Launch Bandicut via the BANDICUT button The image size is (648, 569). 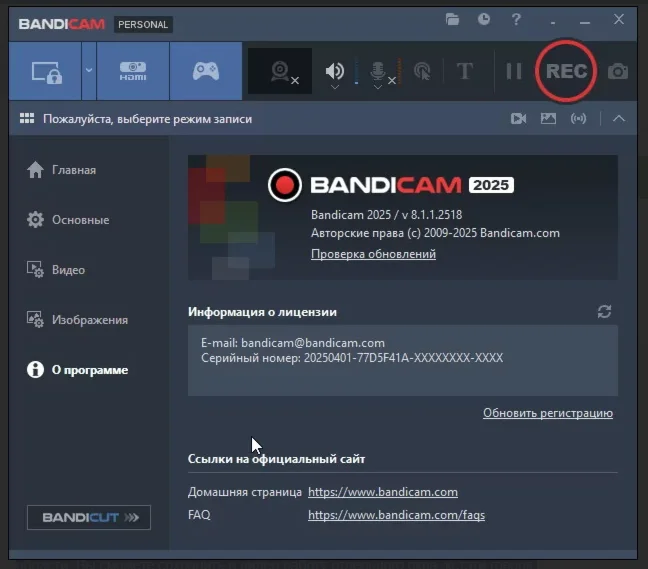click(89, 517)
